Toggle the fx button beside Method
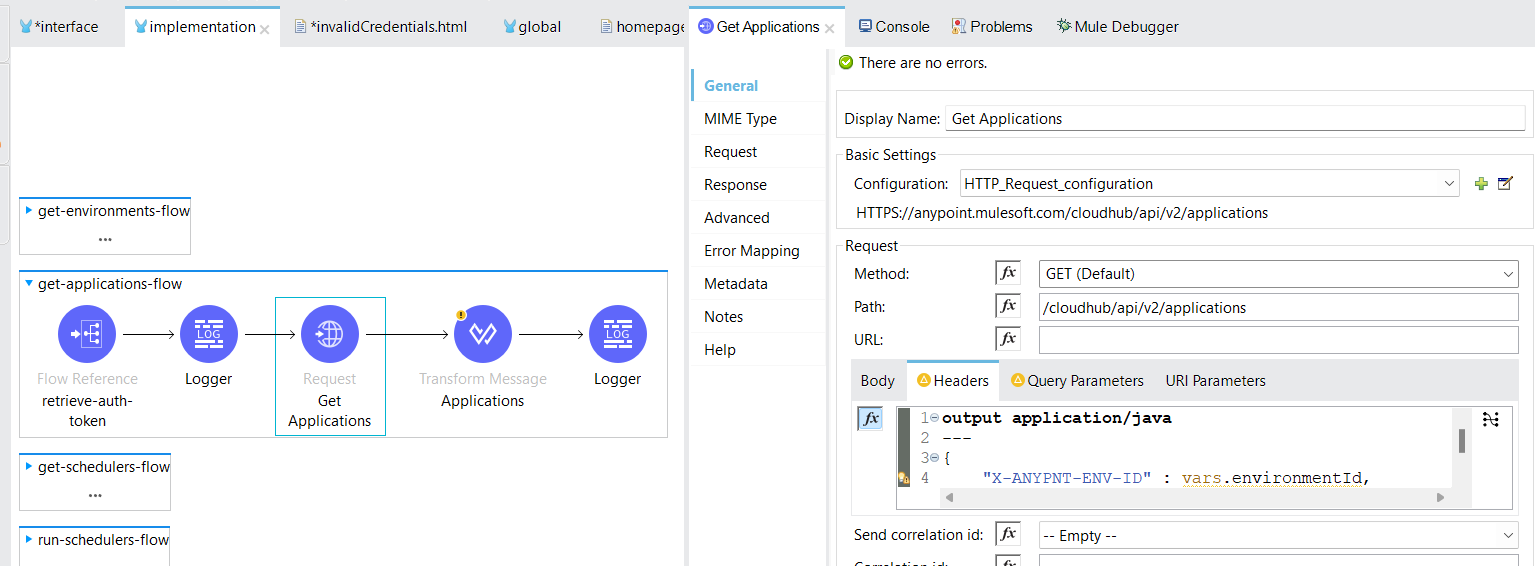Screen dimensions: 1535x566 point(1008,273)
